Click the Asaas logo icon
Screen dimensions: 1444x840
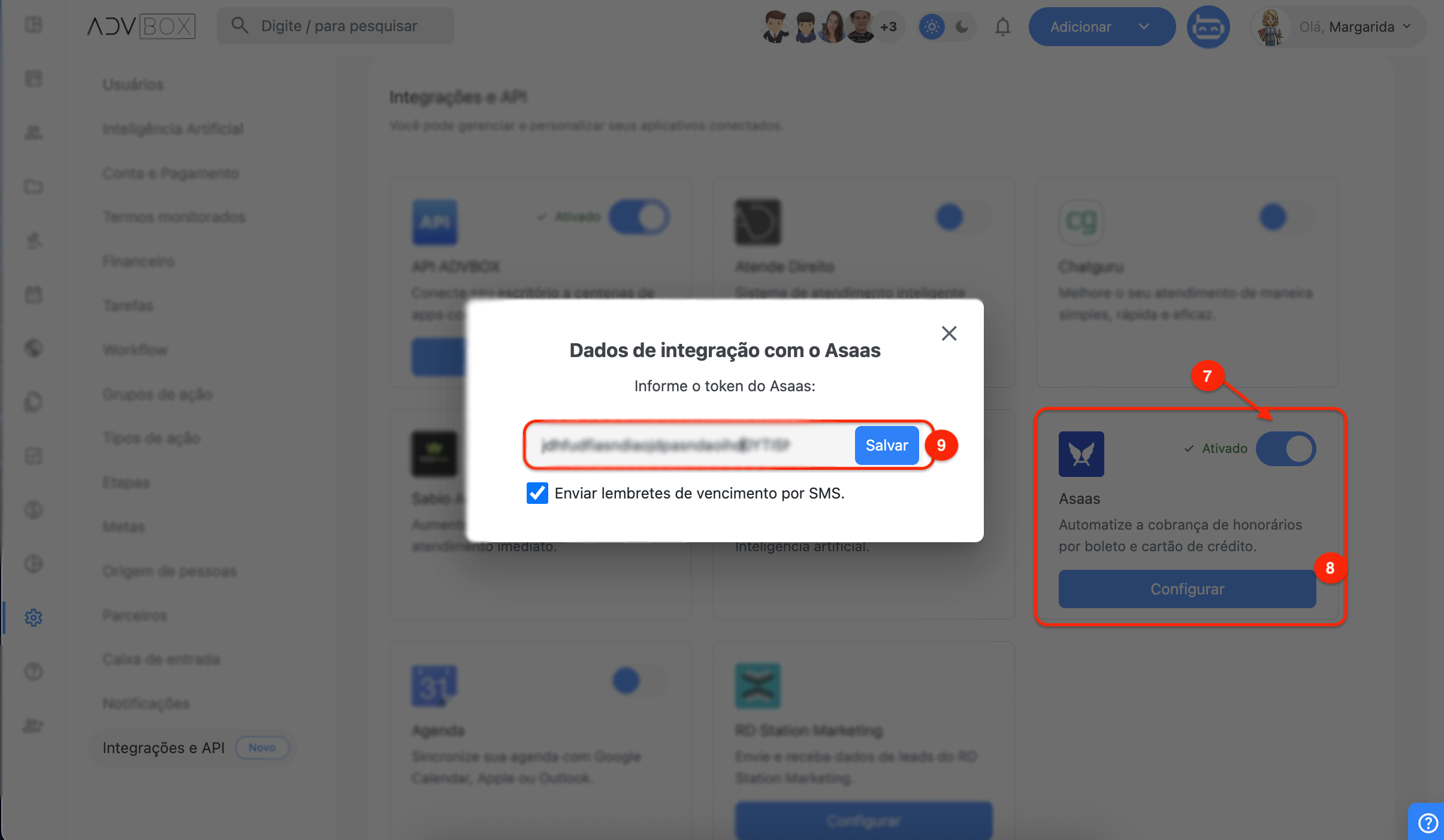(1081, 454)
